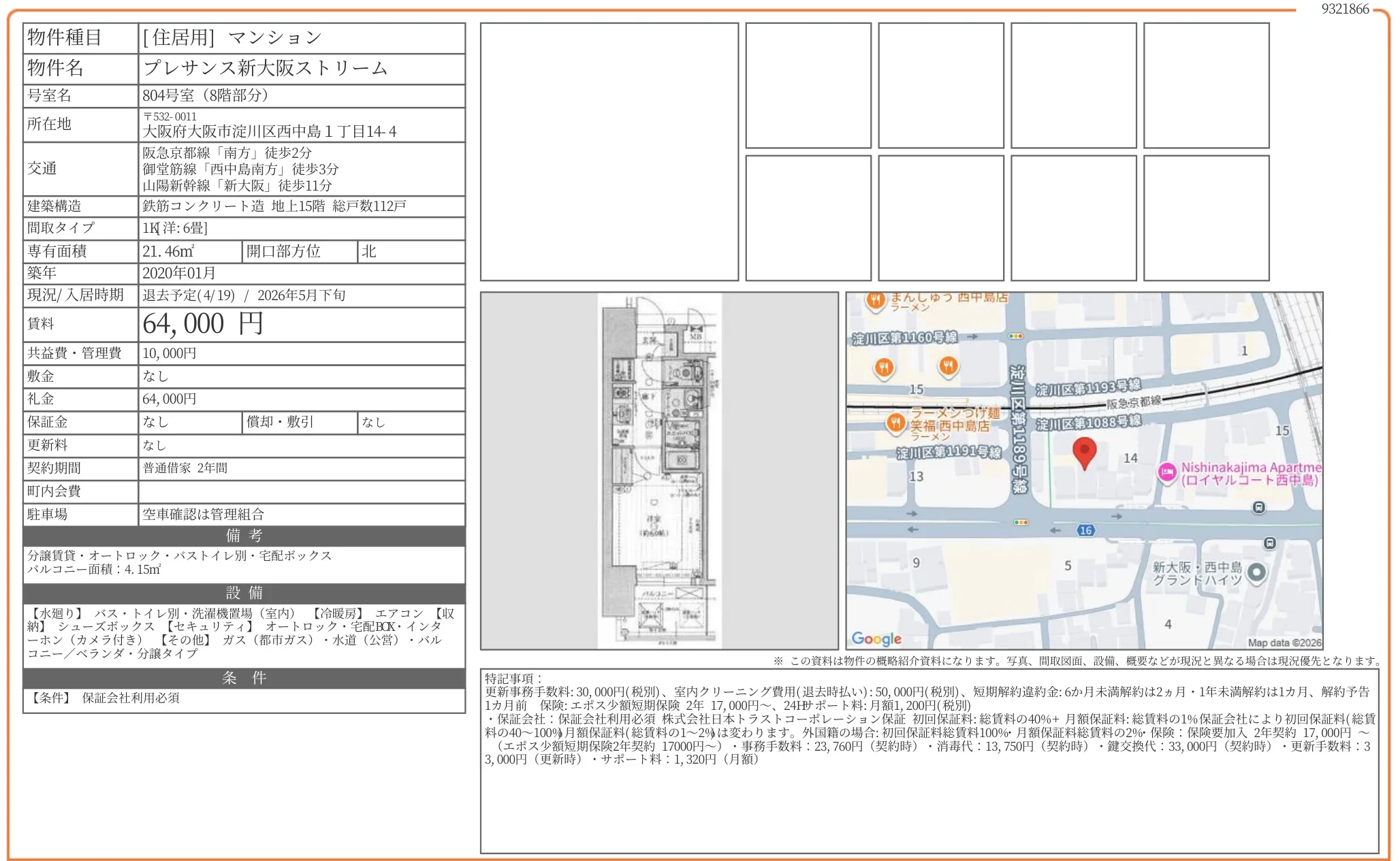The image size is (1400, 861).
Task: Click traffic light icon near 淀川区第1160号線
Action: click(1015, 336)
